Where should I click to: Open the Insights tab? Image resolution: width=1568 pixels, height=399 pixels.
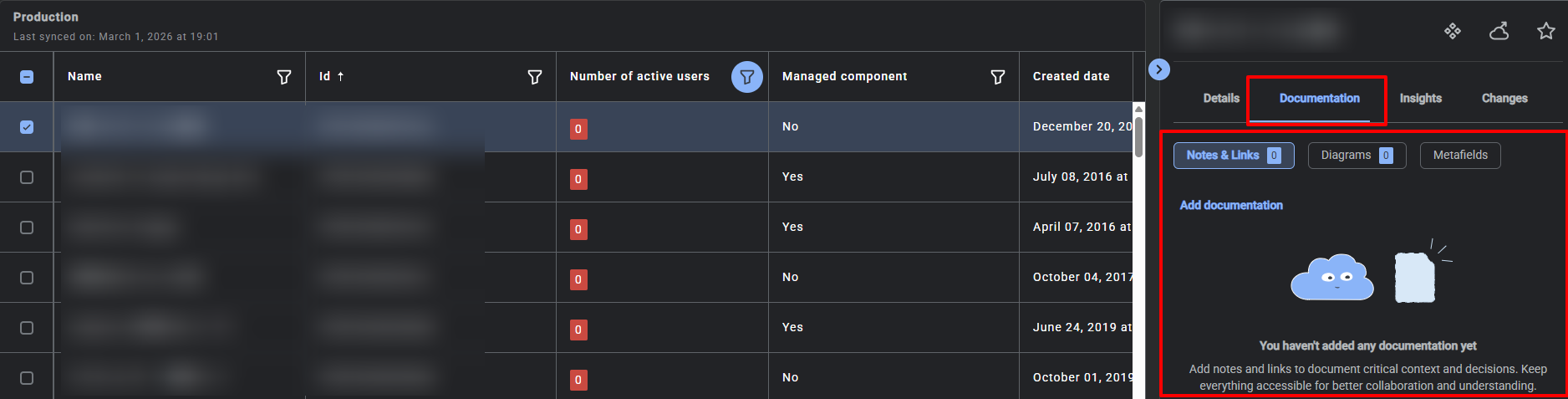(1420, 99)
